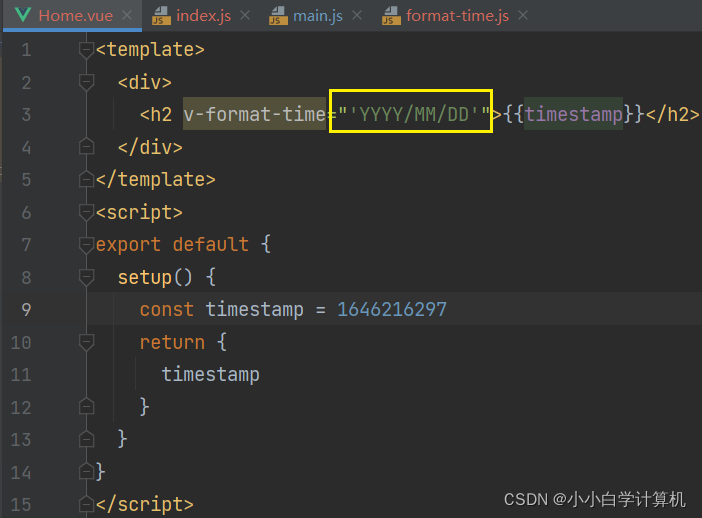Viewport: 702px width, 518px height.
Task: Click the const keyword on line 9
Action: [167, 309]
